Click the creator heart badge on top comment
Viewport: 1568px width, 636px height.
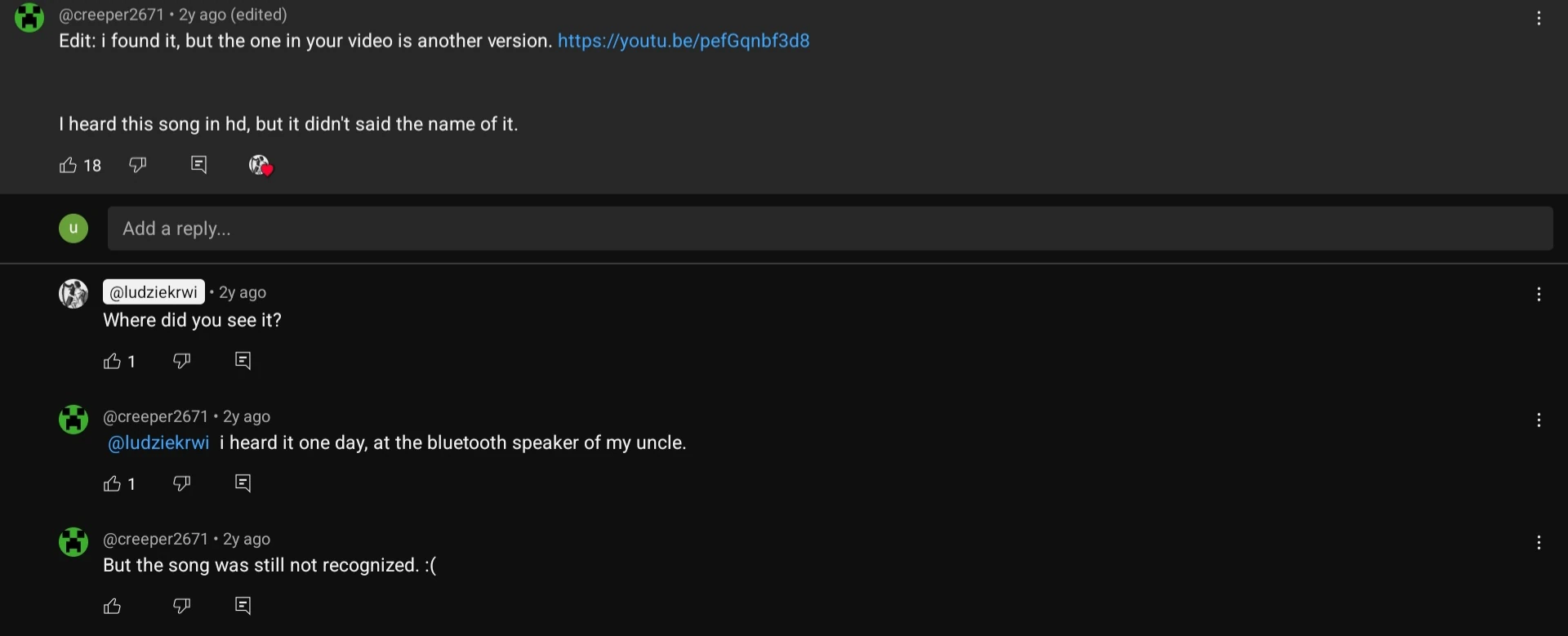click(261, 166)
